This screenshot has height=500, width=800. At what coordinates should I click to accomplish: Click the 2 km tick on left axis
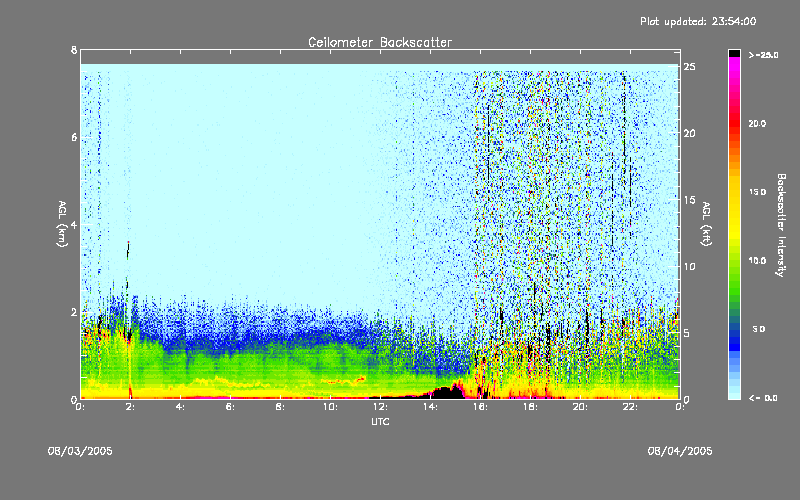[74, 312]
